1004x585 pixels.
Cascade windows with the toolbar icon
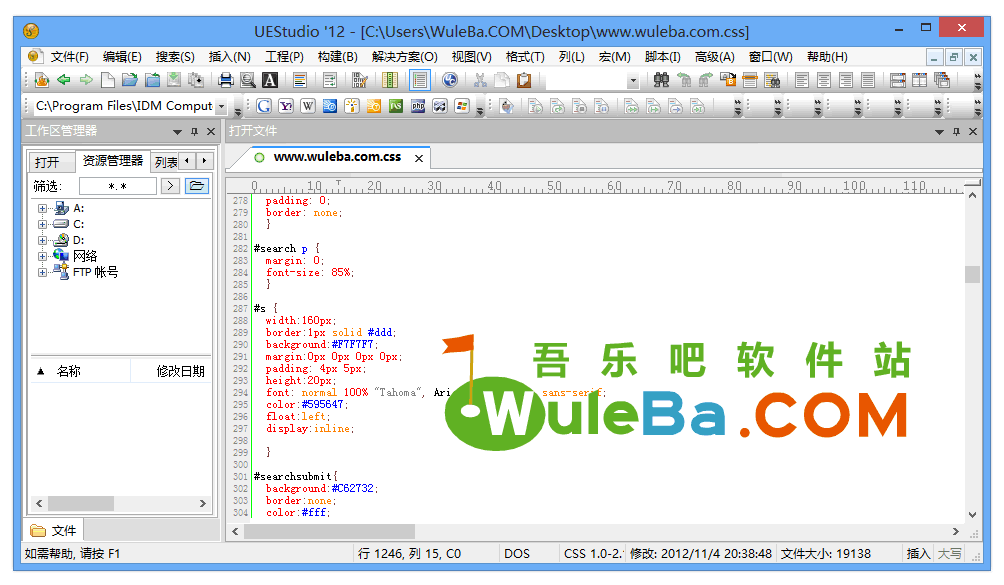(x=942, y=80)
